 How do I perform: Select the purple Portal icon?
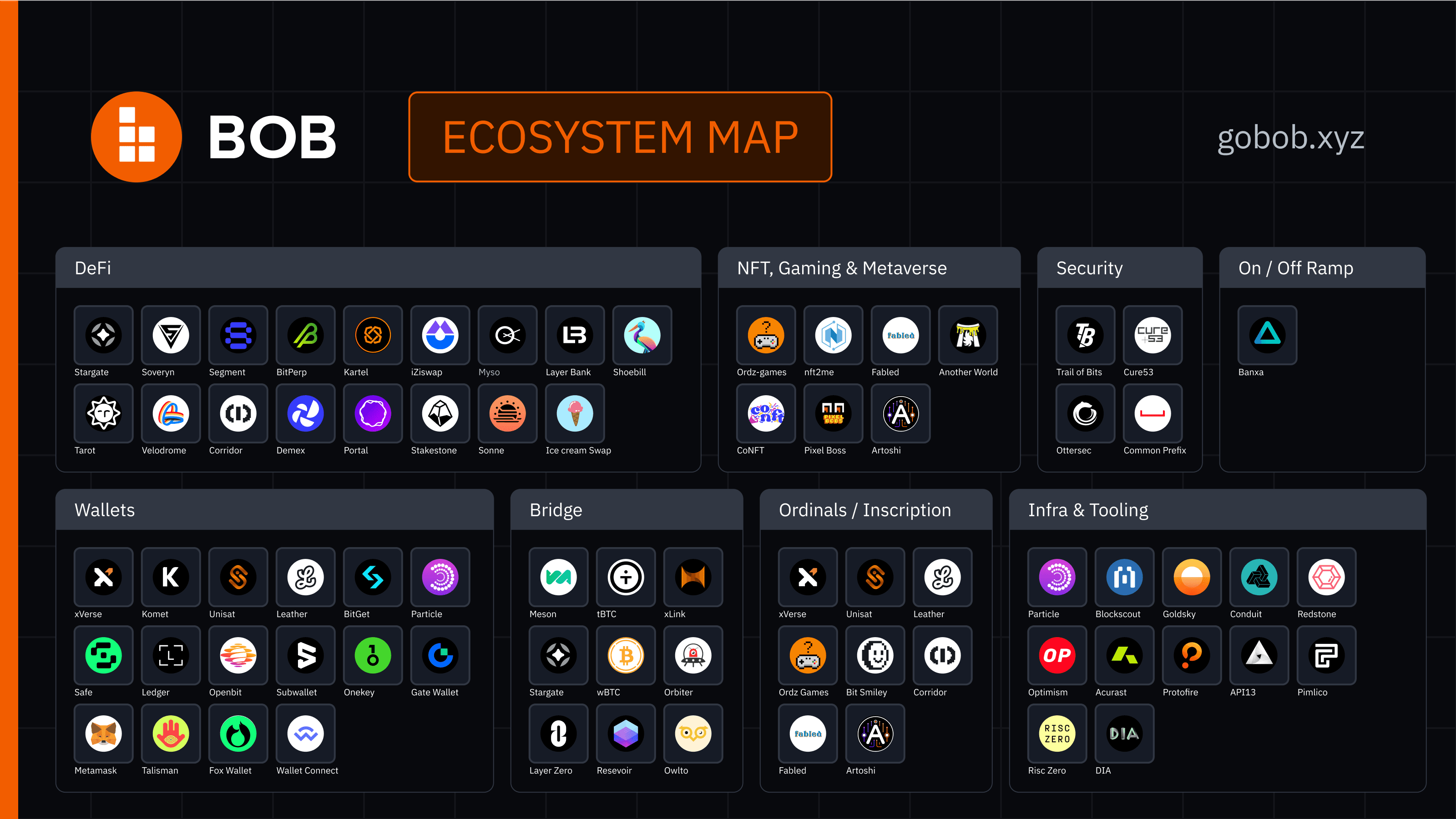[373, 413]
